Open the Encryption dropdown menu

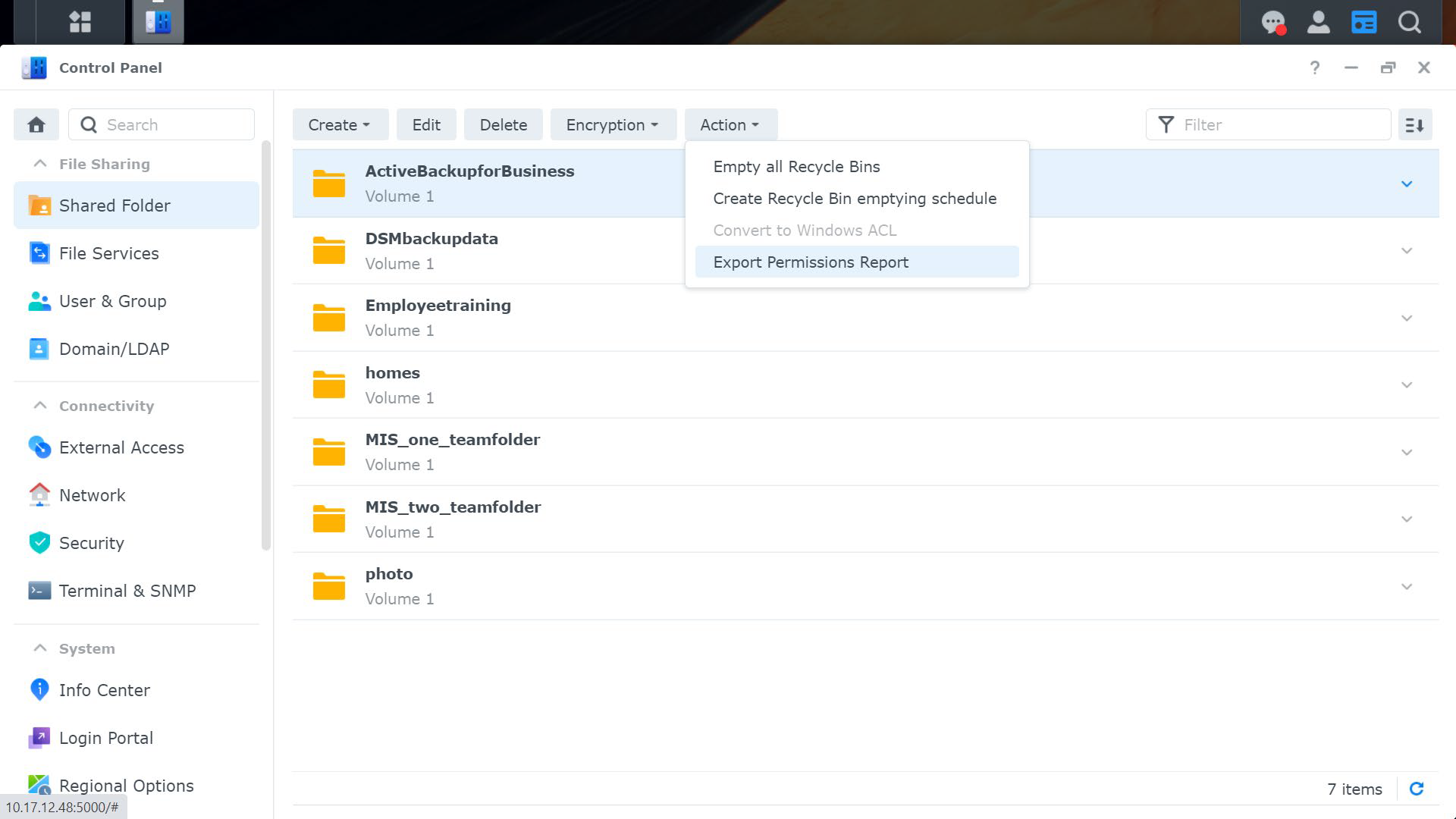point(613,124)
